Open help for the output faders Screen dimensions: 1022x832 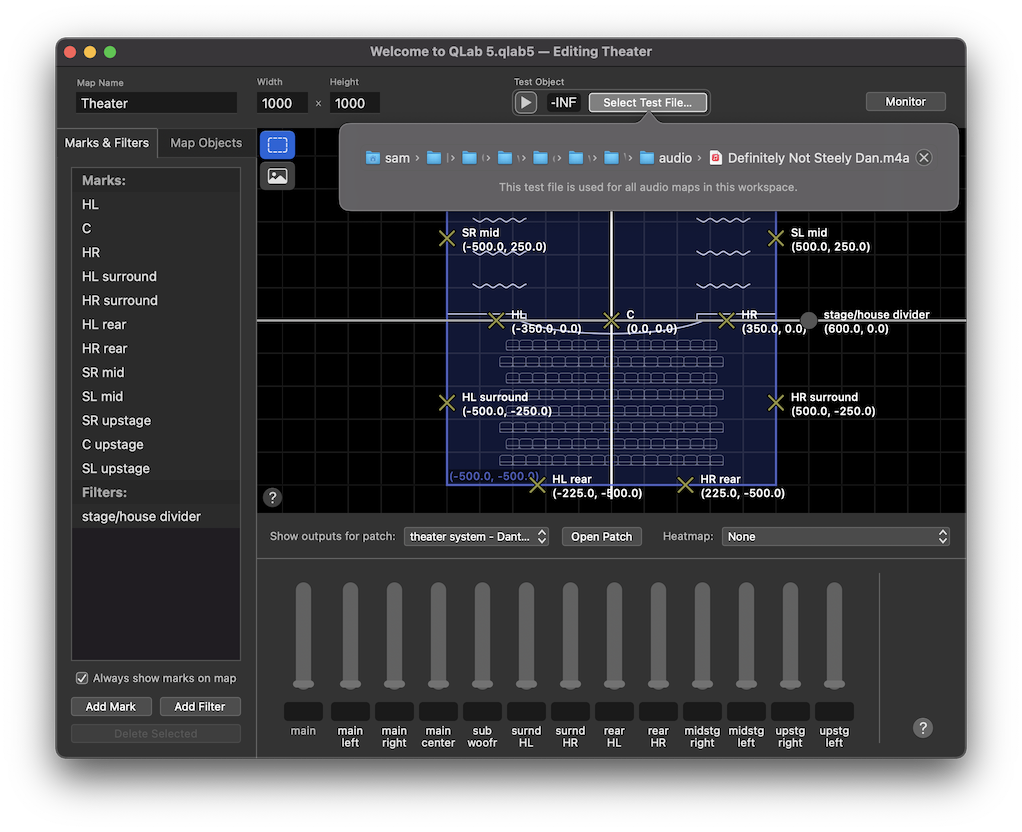click(x=923, y=728)
